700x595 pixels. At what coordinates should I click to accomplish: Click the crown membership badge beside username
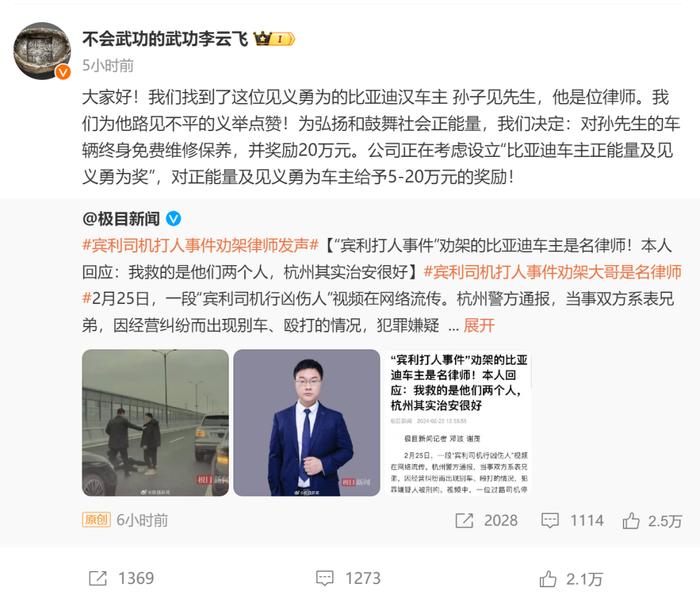pyautogui.click(x=274, y=39)
